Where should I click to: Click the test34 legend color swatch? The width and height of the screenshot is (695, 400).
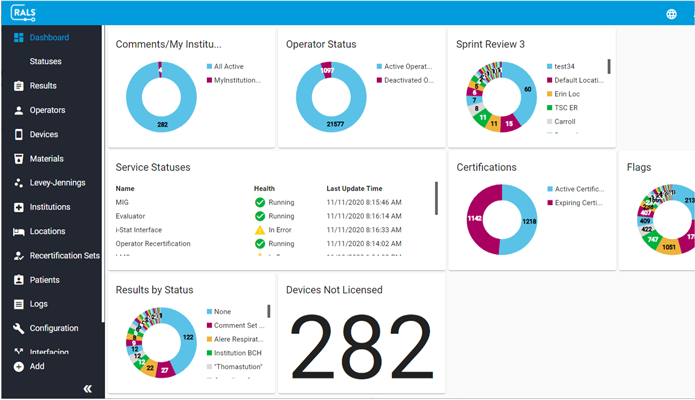pos(550,66)
